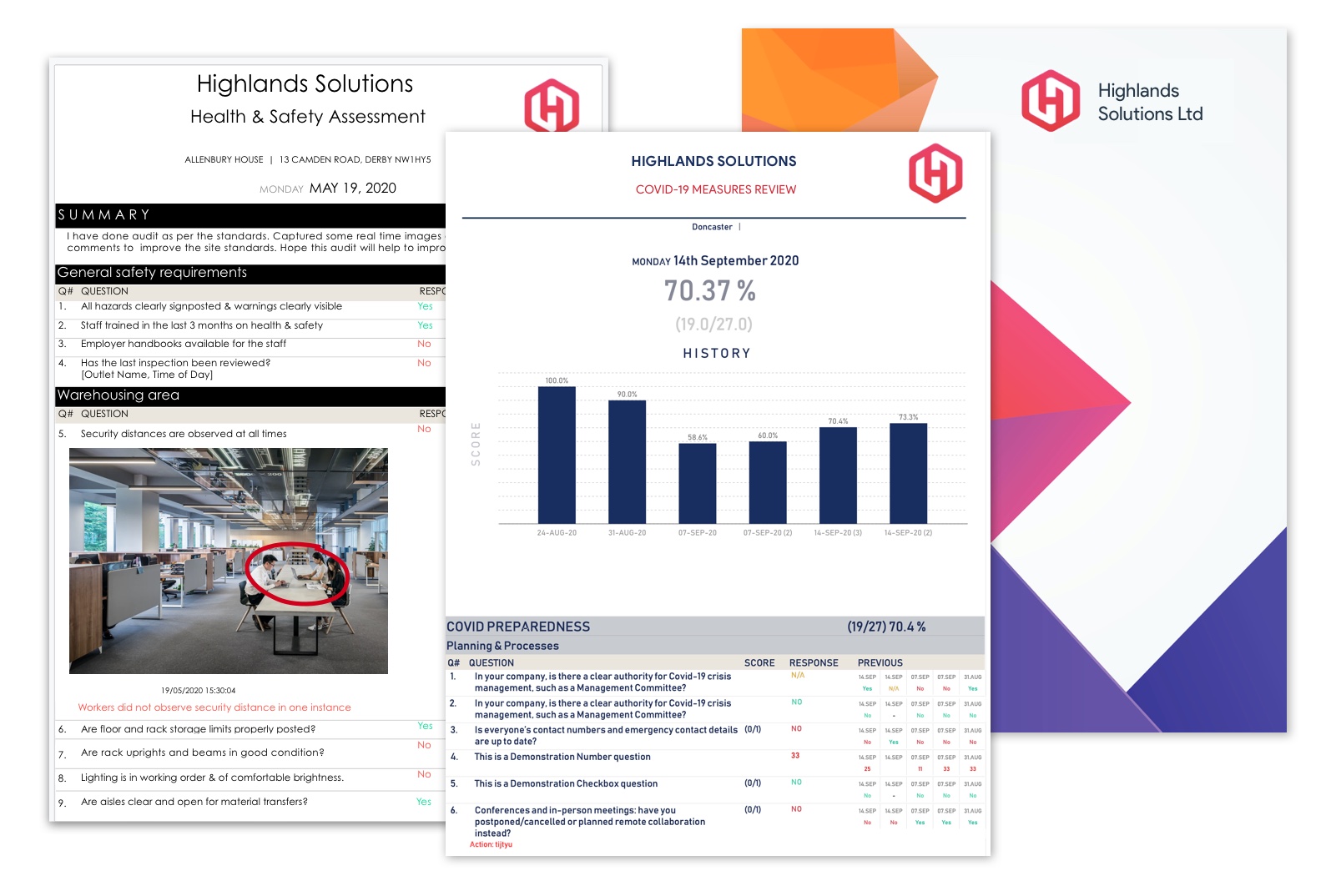
Task: Click "This is a Demonstration Checkbox question"
Action: click(566, 783)
